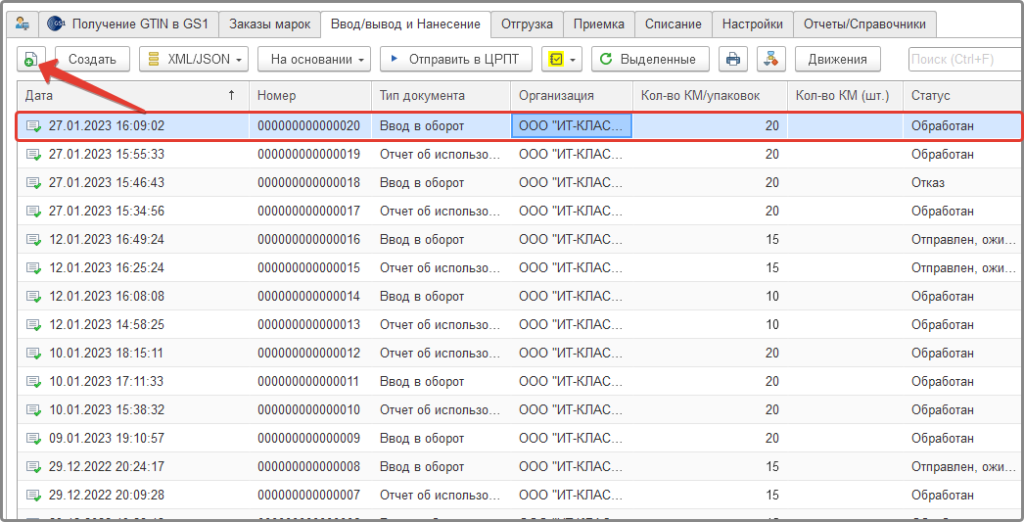
Task: Click document icon of row 27.01.2023 15:46:43
Action: [33, 182]
